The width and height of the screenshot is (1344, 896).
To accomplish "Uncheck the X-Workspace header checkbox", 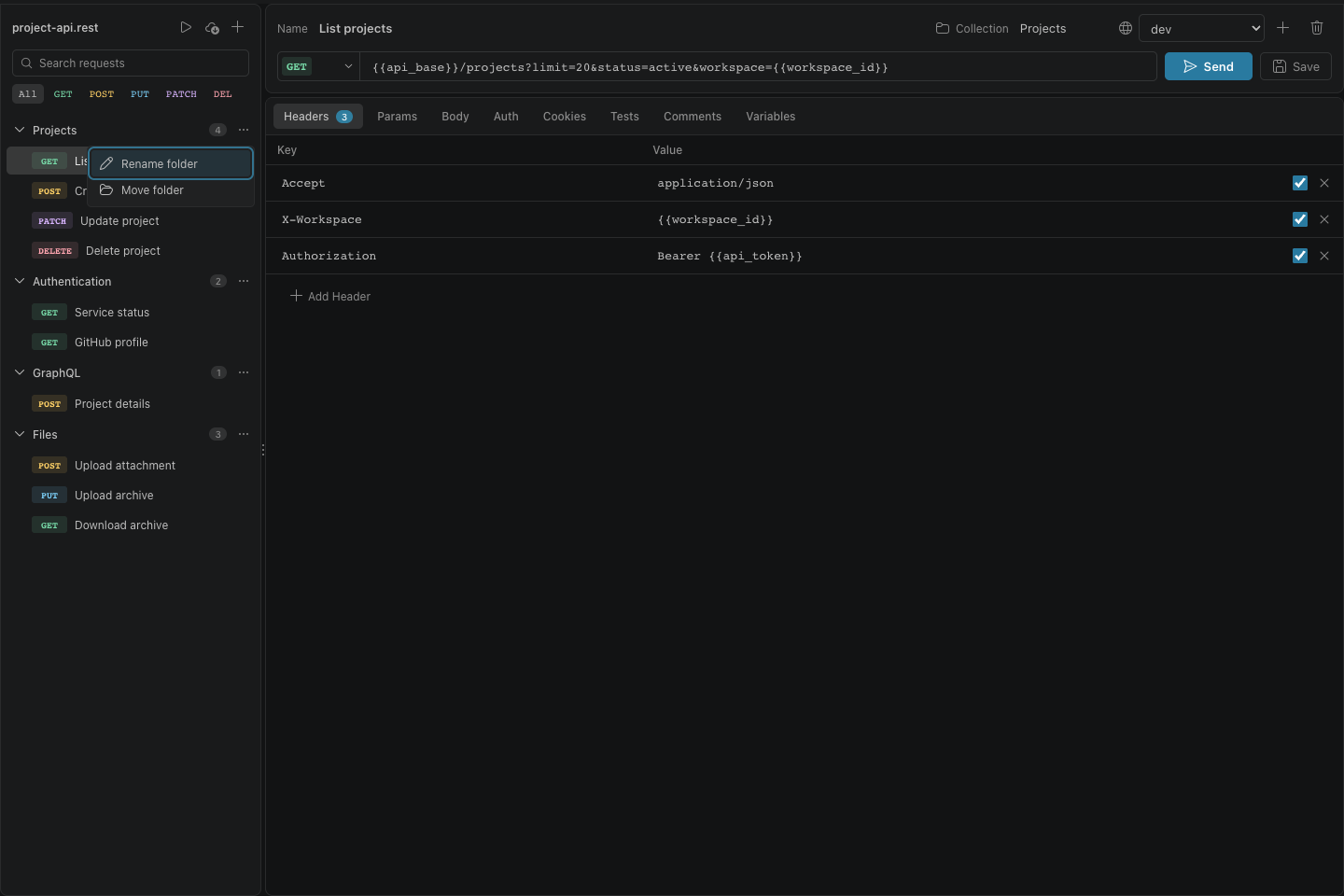I will pos(1300,219).
